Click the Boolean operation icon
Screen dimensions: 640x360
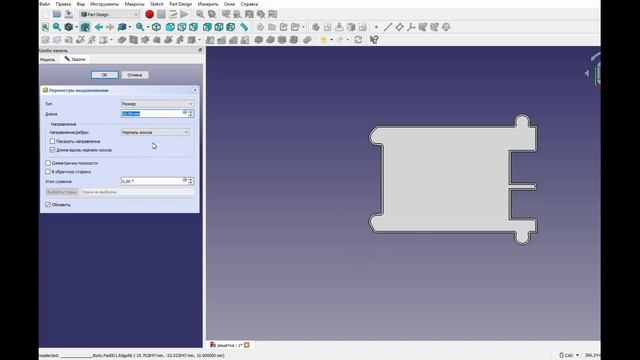coord(307,40)
